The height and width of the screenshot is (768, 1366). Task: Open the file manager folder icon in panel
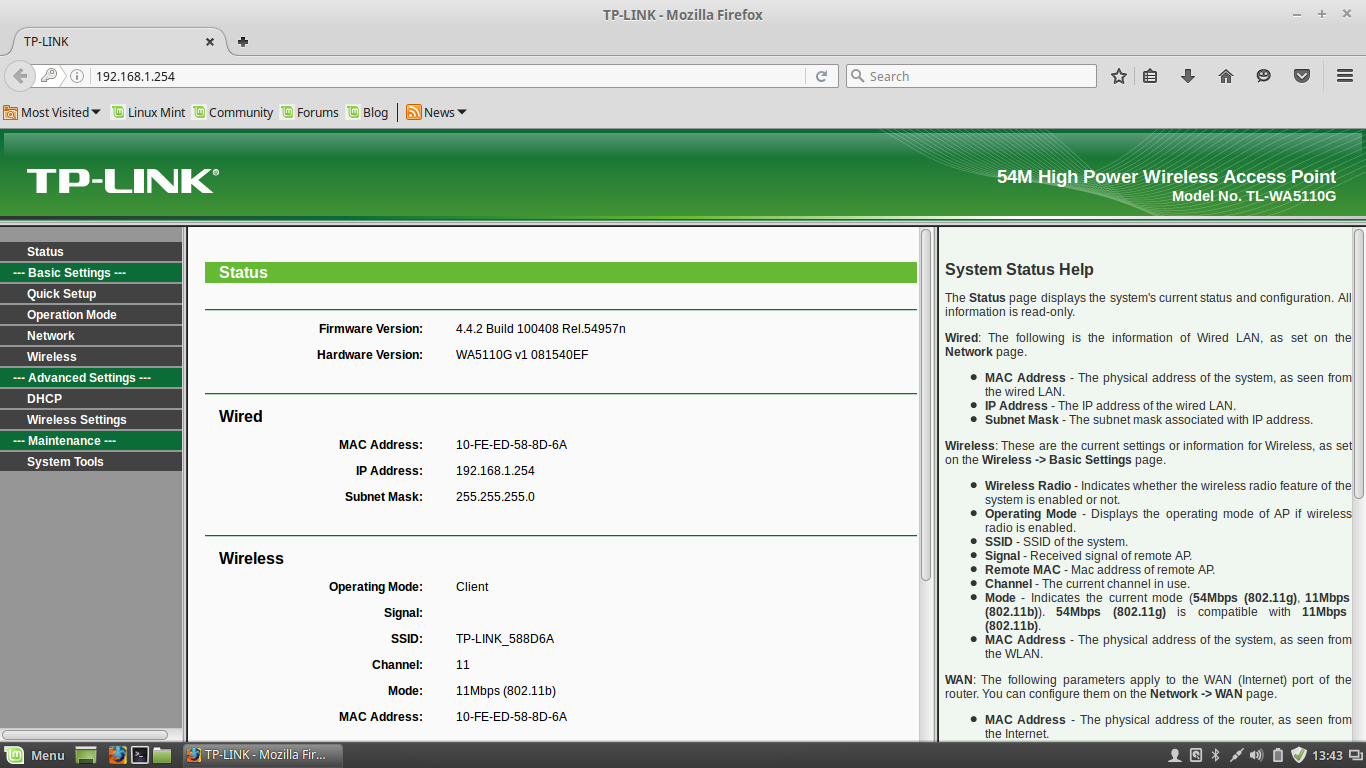tap(162, 755)
